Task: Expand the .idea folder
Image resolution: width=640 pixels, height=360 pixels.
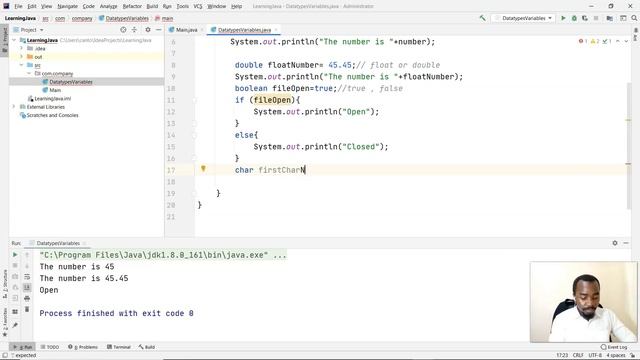Action: point(21,48)
